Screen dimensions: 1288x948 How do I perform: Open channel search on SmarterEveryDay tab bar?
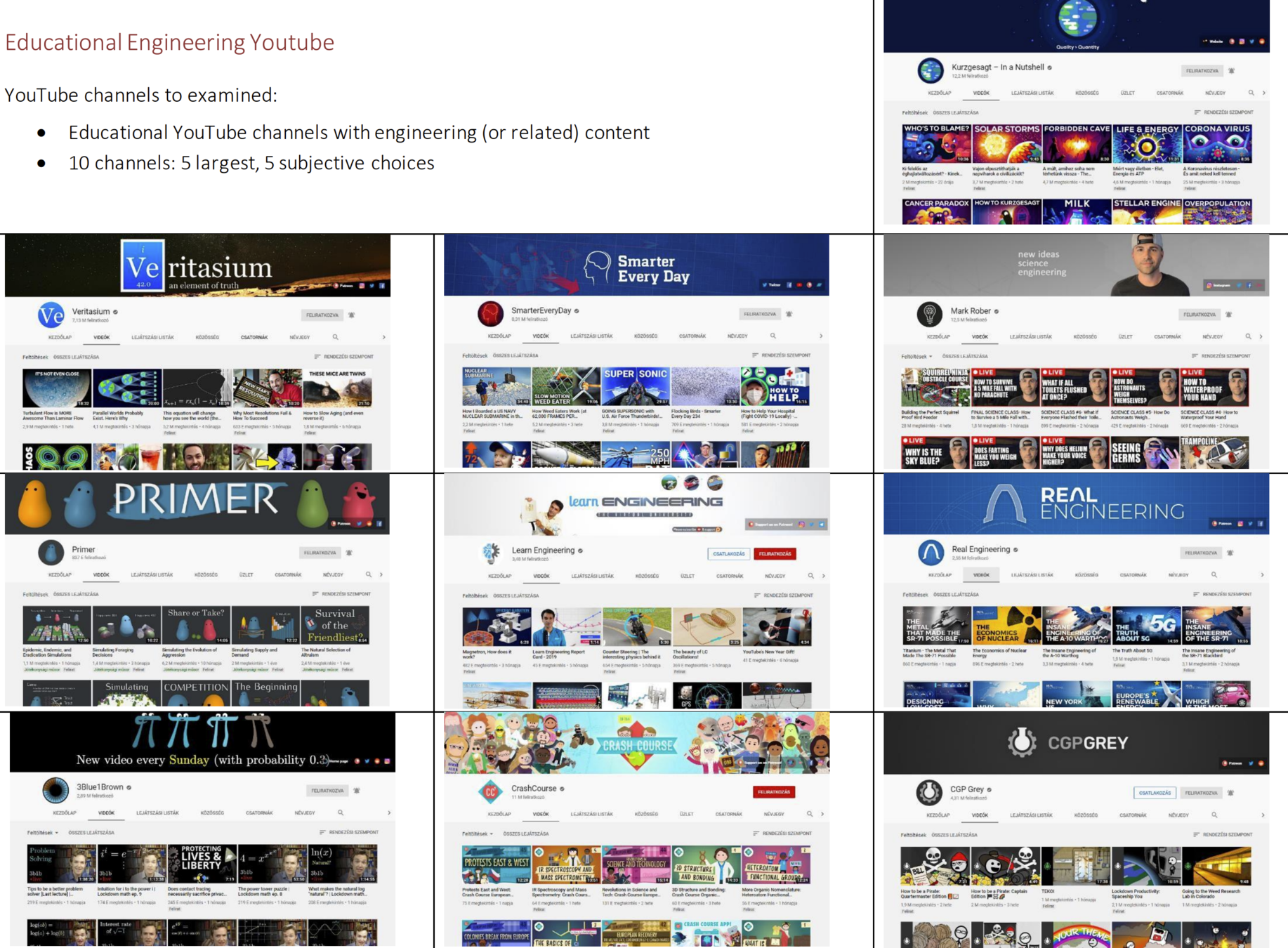click(773, 336)
